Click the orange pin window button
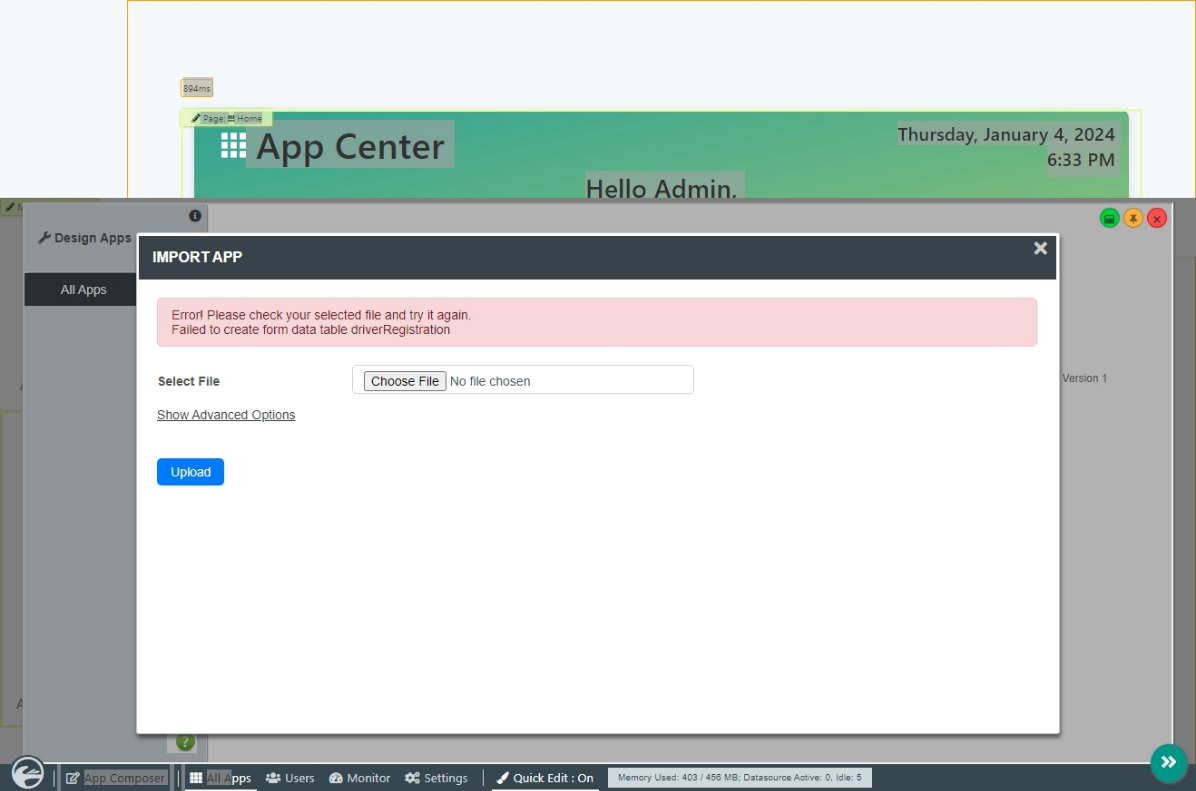The height and width of the screenshot is (791, 1196). tap(1133, 219)
